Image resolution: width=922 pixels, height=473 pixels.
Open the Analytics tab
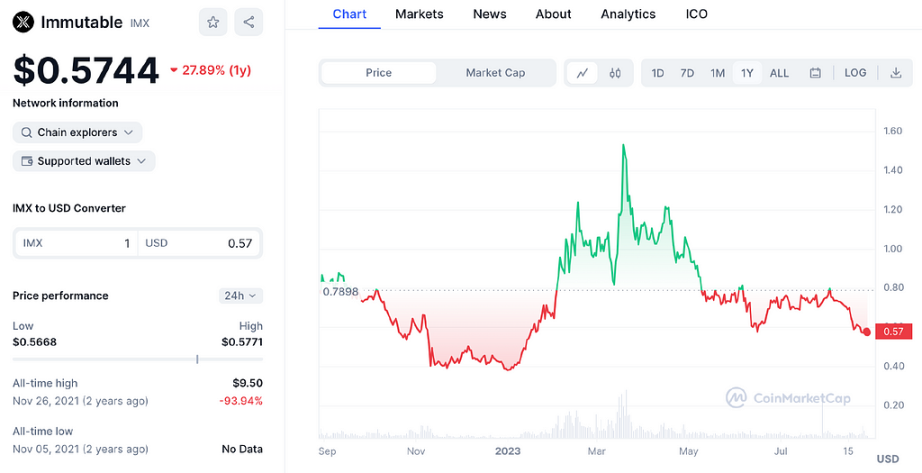[x=628, y=14]
